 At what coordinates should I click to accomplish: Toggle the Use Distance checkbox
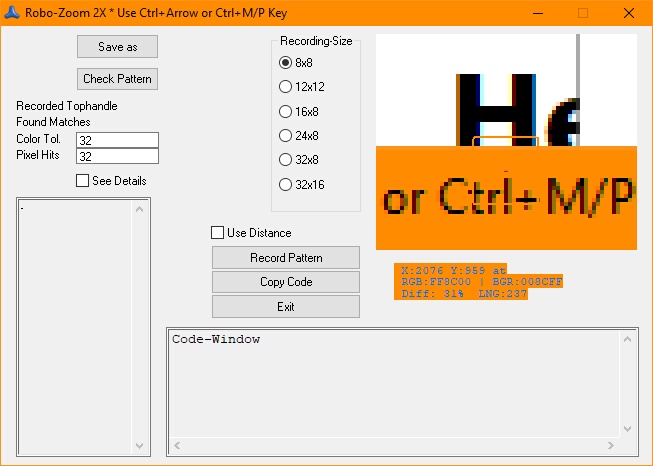218,233
